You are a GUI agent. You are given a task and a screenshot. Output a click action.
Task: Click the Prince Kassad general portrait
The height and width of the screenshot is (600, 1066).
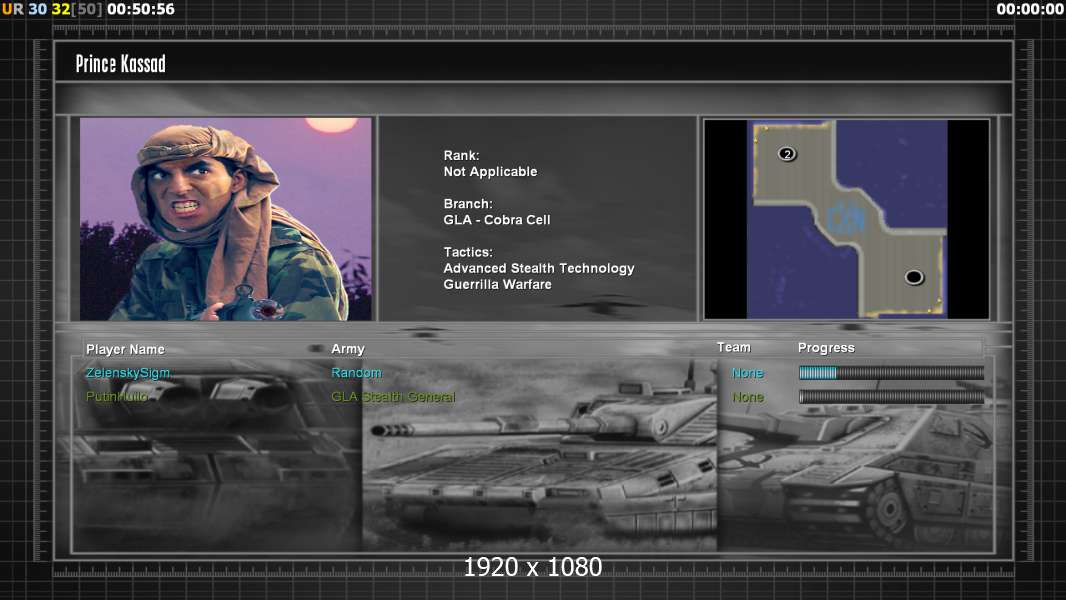tap(226, 219)
